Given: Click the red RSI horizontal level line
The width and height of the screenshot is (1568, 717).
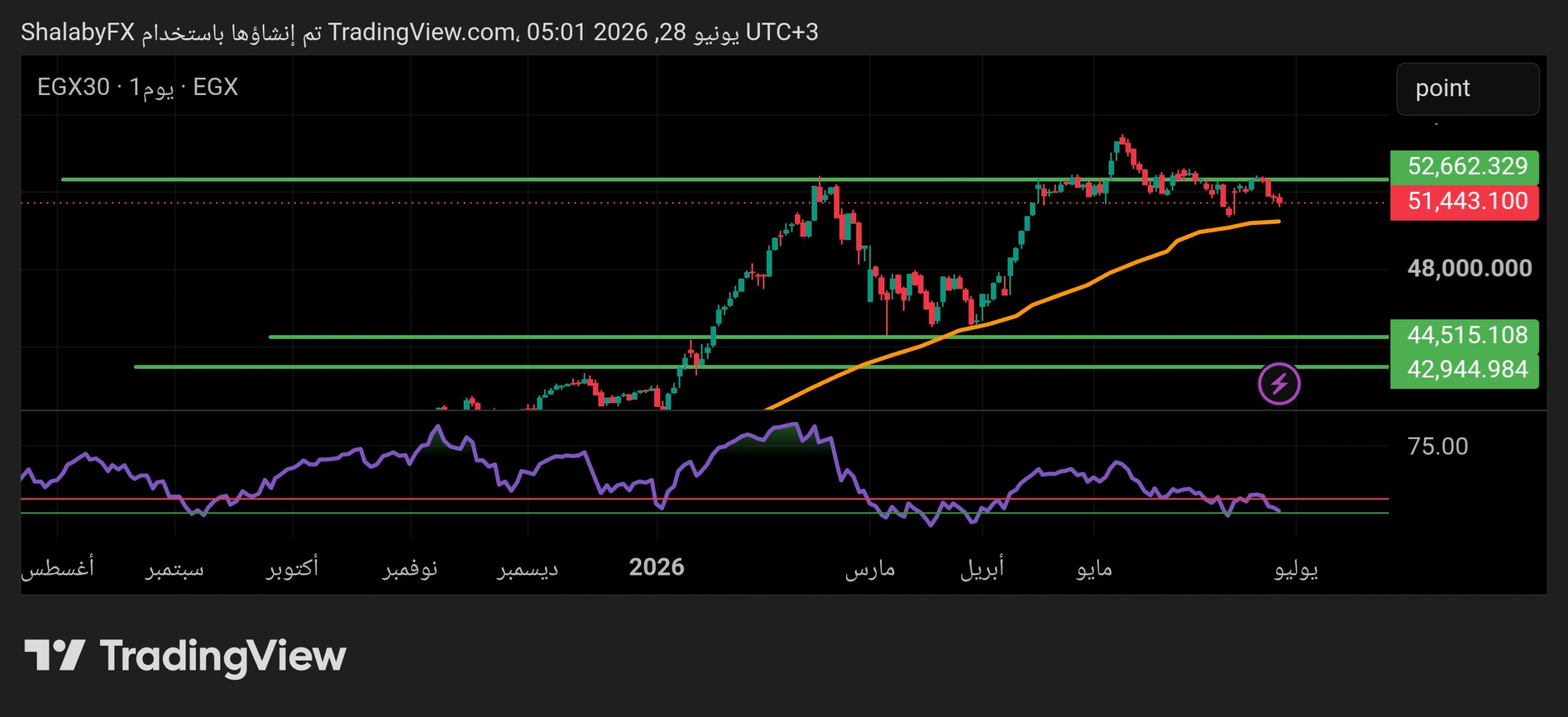Looking at the screenshot, I should point(704,499).
